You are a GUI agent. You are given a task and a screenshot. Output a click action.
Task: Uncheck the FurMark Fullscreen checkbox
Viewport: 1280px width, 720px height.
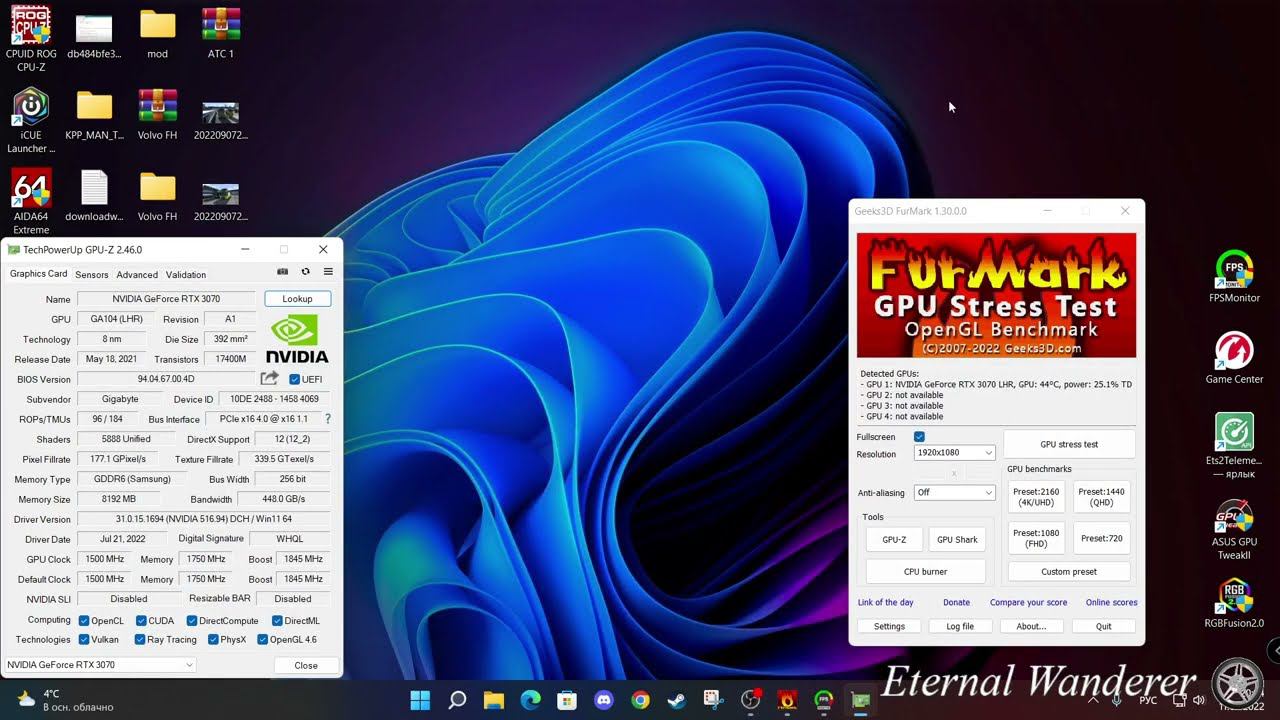click(x=919, y=437)
